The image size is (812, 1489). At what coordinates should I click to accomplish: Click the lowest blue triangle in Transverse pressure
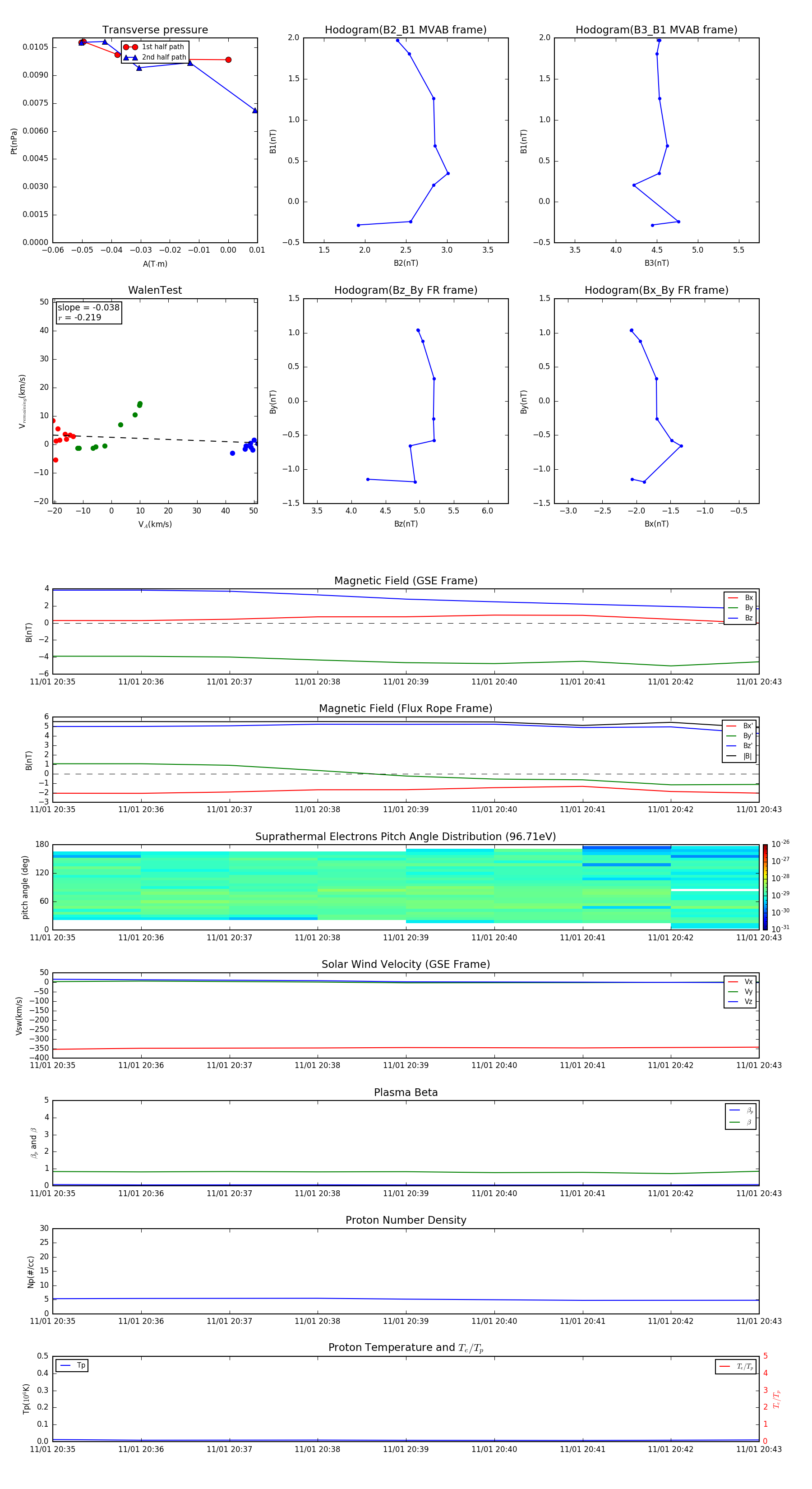(254, 111)
